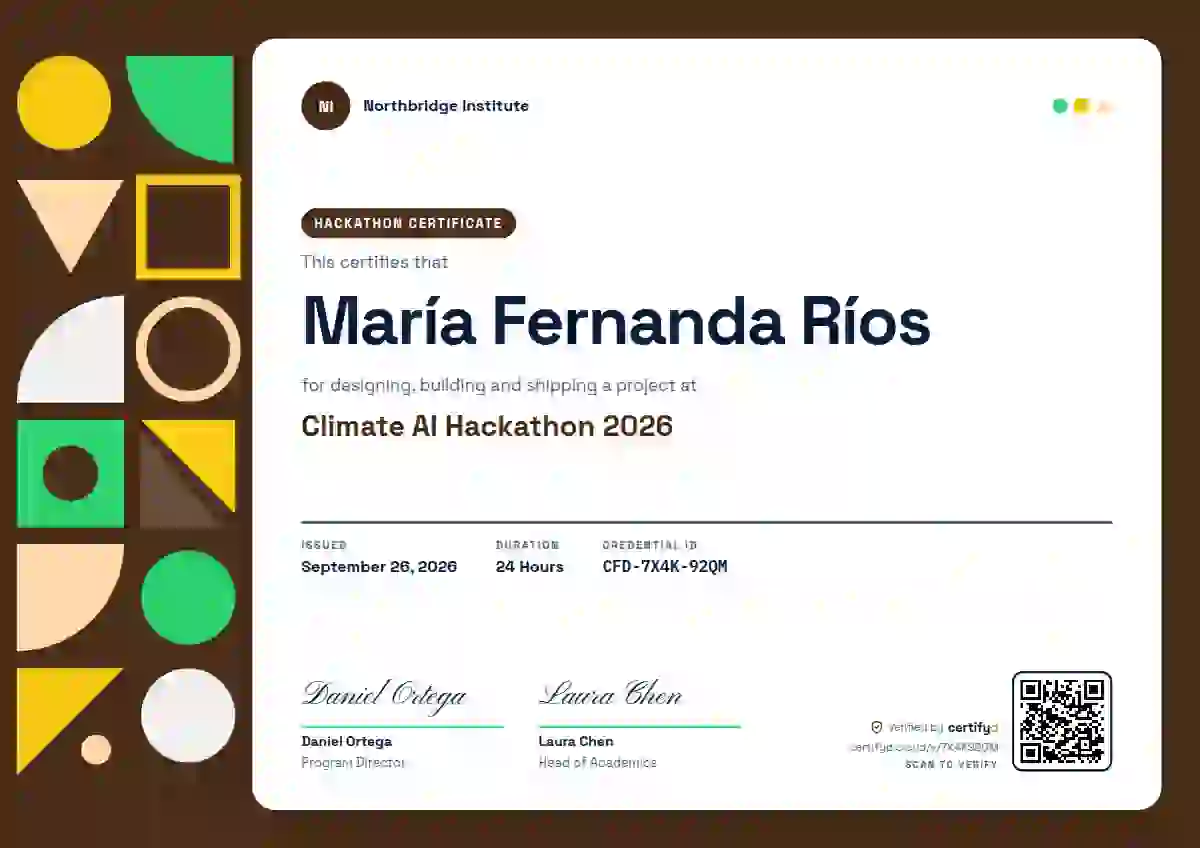Click the project description line
The height and width of the screenshot is (848, 1200).
(499, 385)
